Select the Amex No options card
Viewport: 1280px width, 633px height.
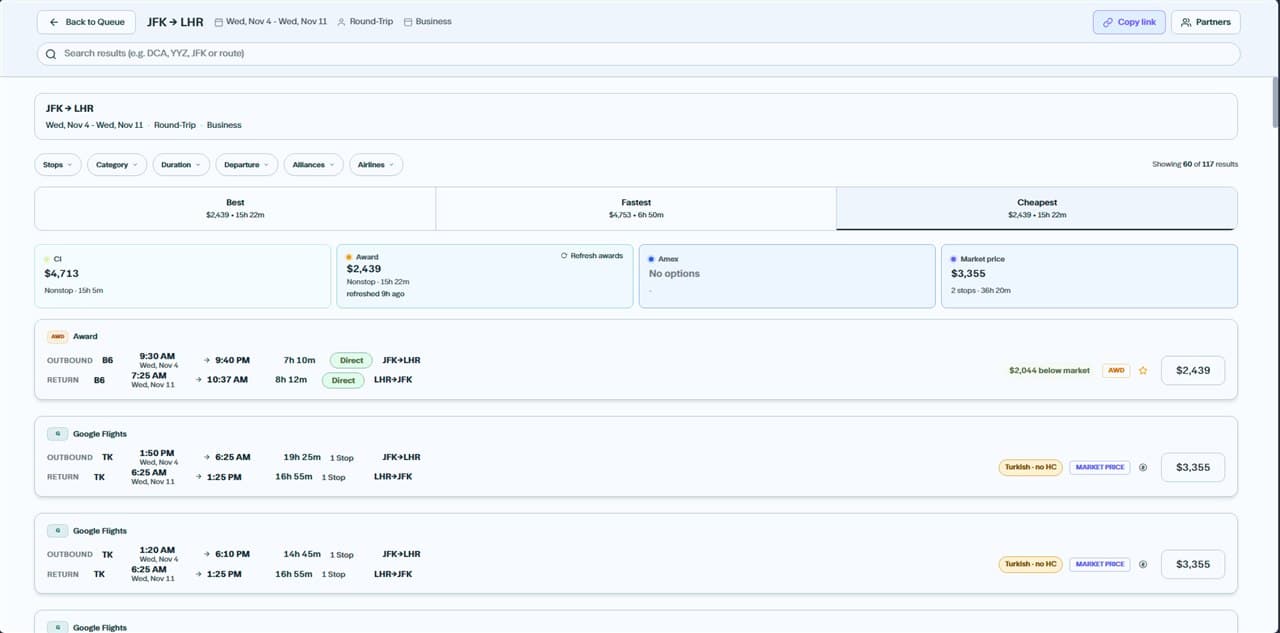787,276
